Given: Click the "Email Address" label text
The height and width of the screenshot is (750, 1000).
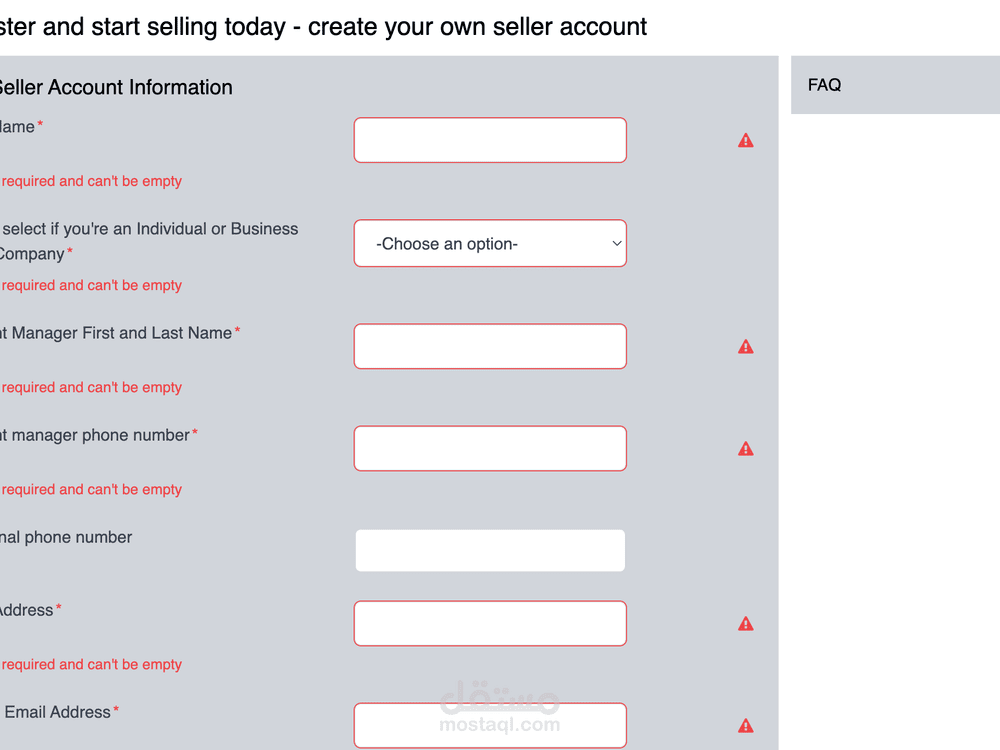Looking at the screenshot, I should point(58,712).
